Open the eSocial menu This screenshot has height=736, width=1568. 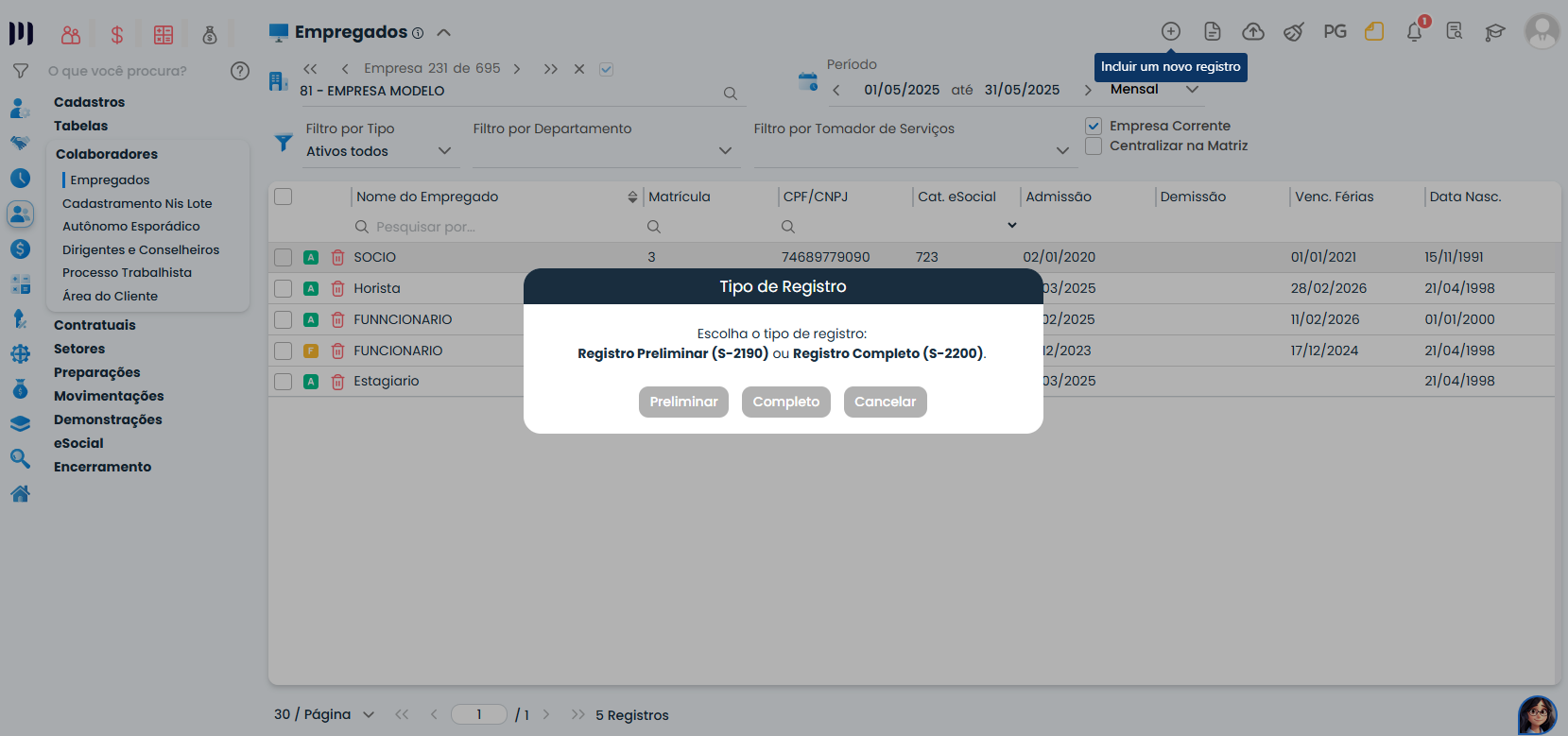click(x=78, y=443)
